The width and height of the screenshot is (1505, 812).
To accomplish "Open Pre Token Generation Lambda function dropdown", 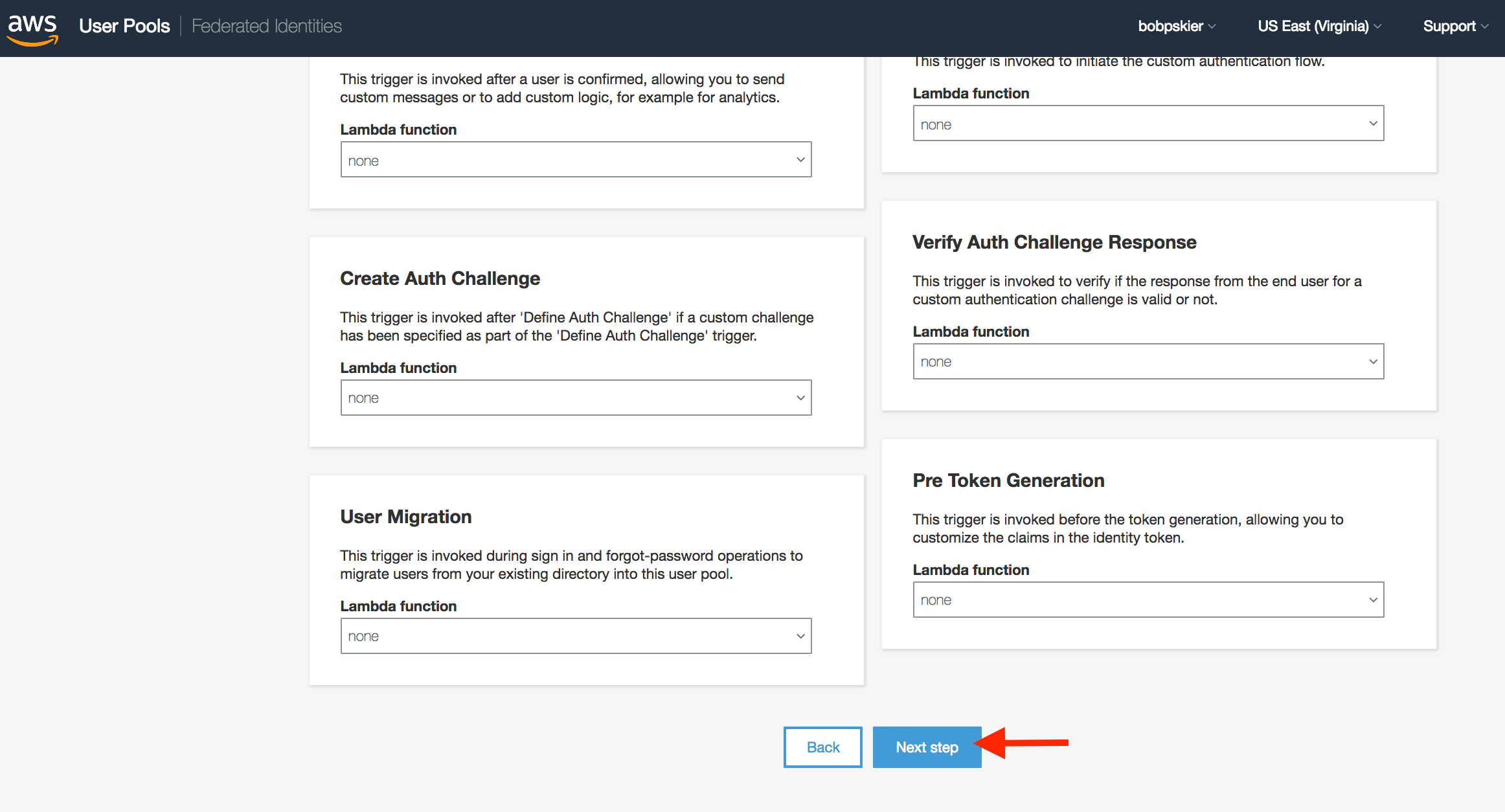I will point(1148,600).
